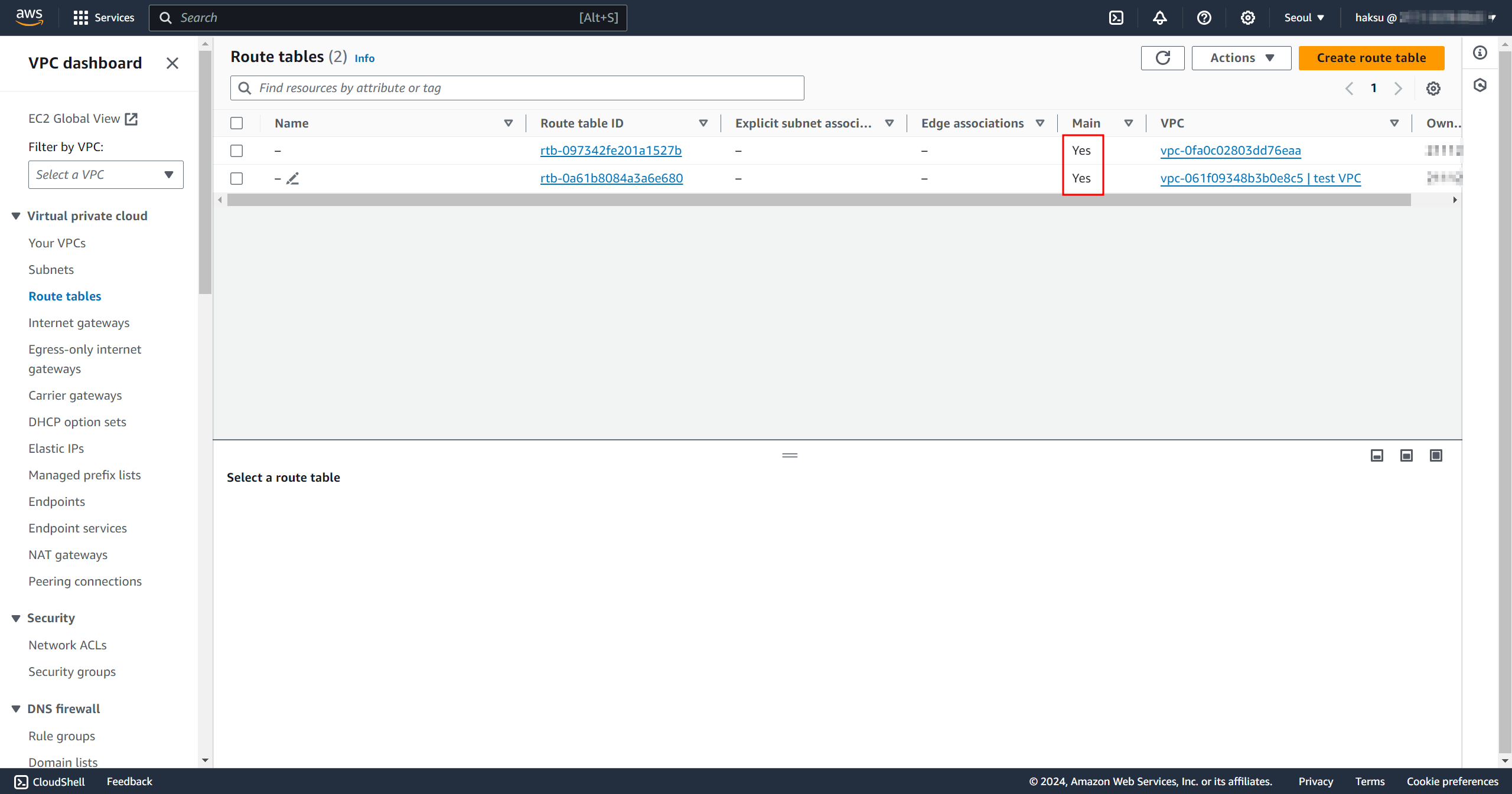Open the vpc-061f09348b3b0e8c5 test VPC link
This screenshot has height=794, width=1512.
(1260, 178)
